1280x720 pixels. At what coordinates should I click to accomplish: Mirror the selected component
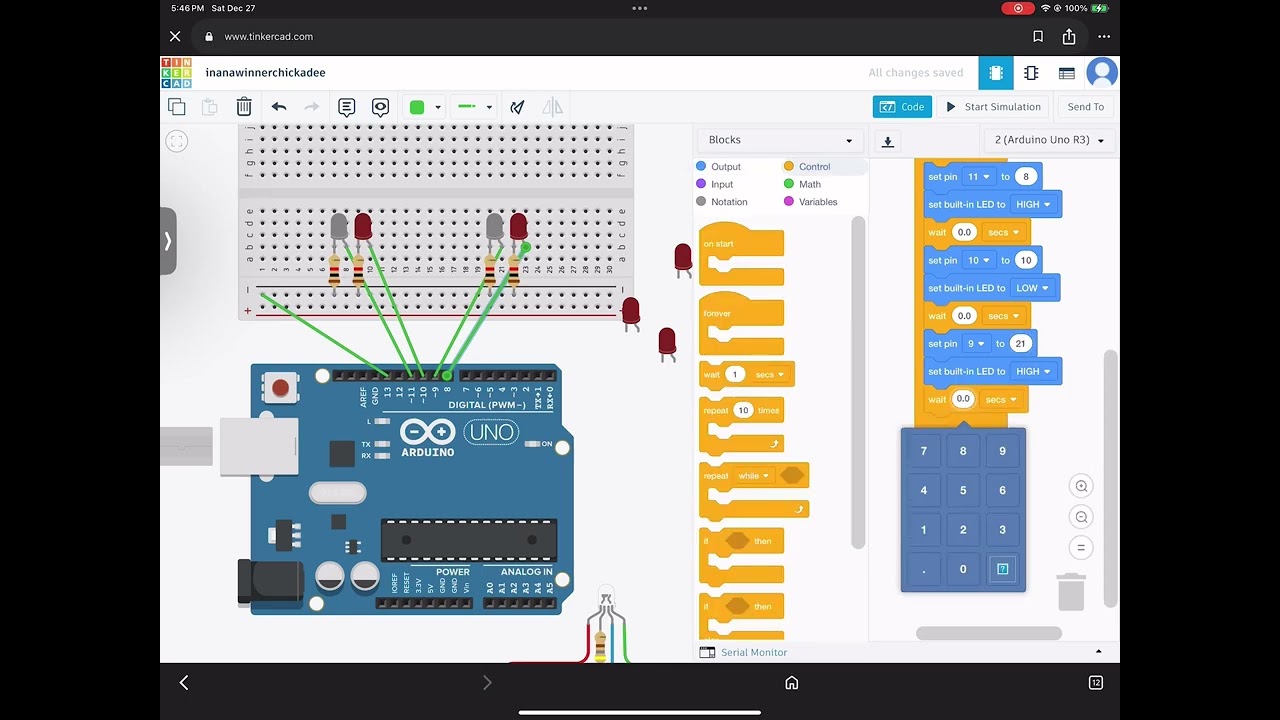pos(552,107)
